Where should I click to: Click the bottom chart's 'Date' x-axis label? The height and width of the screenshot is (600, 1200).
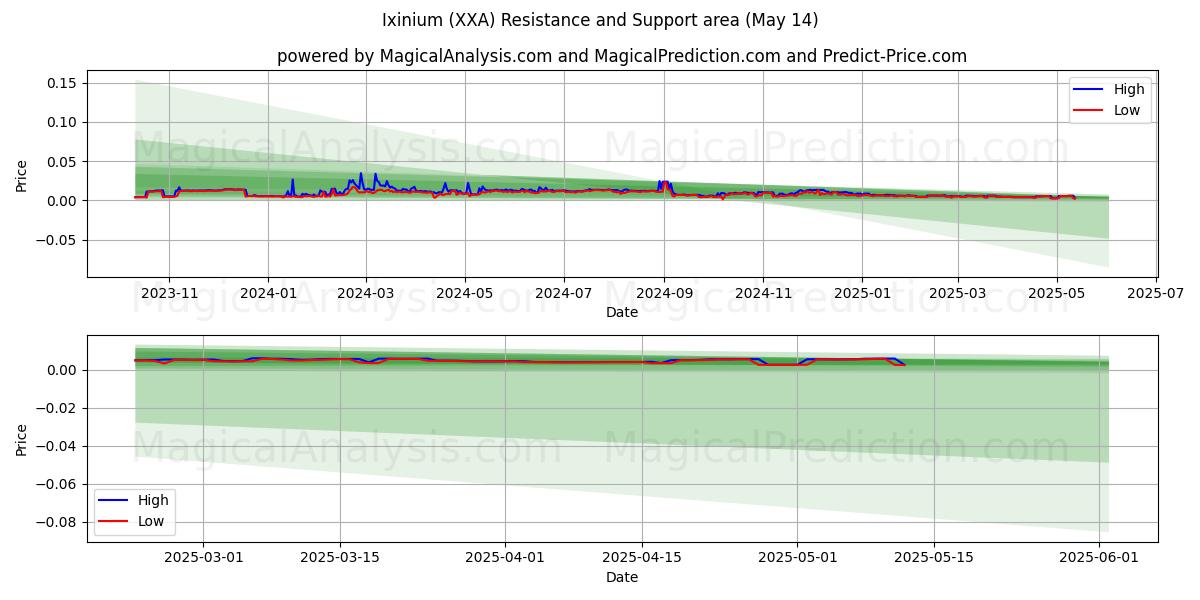(622, 577)
